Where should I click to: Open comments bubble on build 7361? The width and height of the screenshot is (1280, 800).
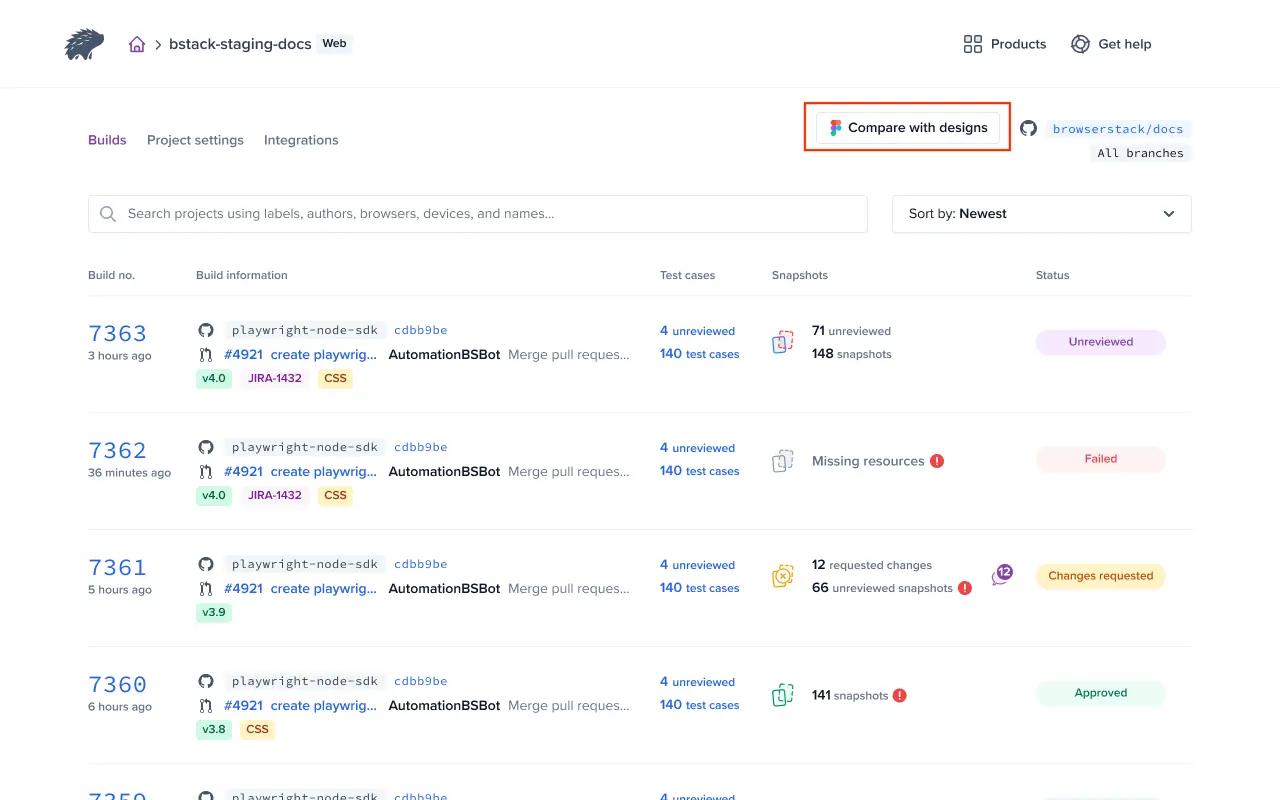coord(1002,575)
